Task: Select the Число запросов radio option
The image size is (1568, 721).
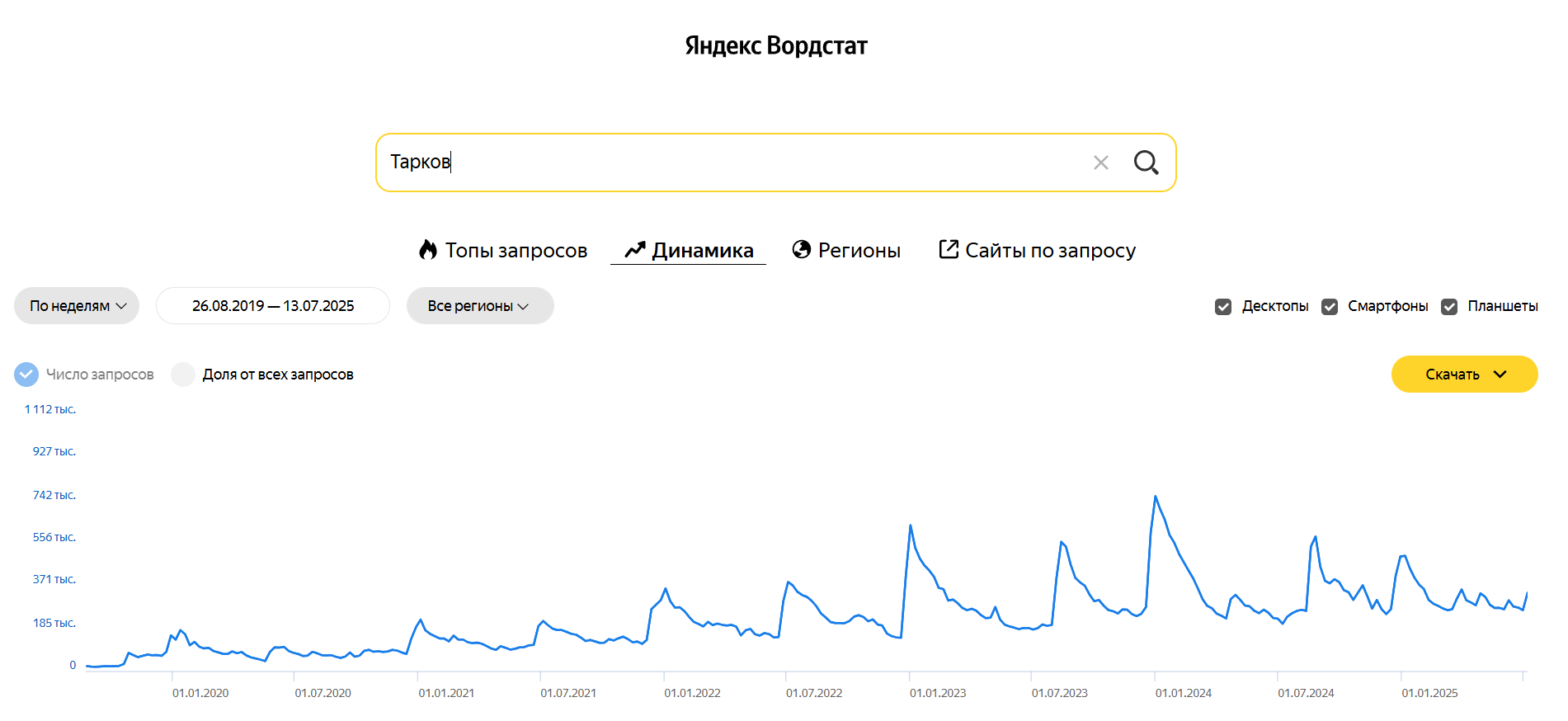Action: point(26,375)
